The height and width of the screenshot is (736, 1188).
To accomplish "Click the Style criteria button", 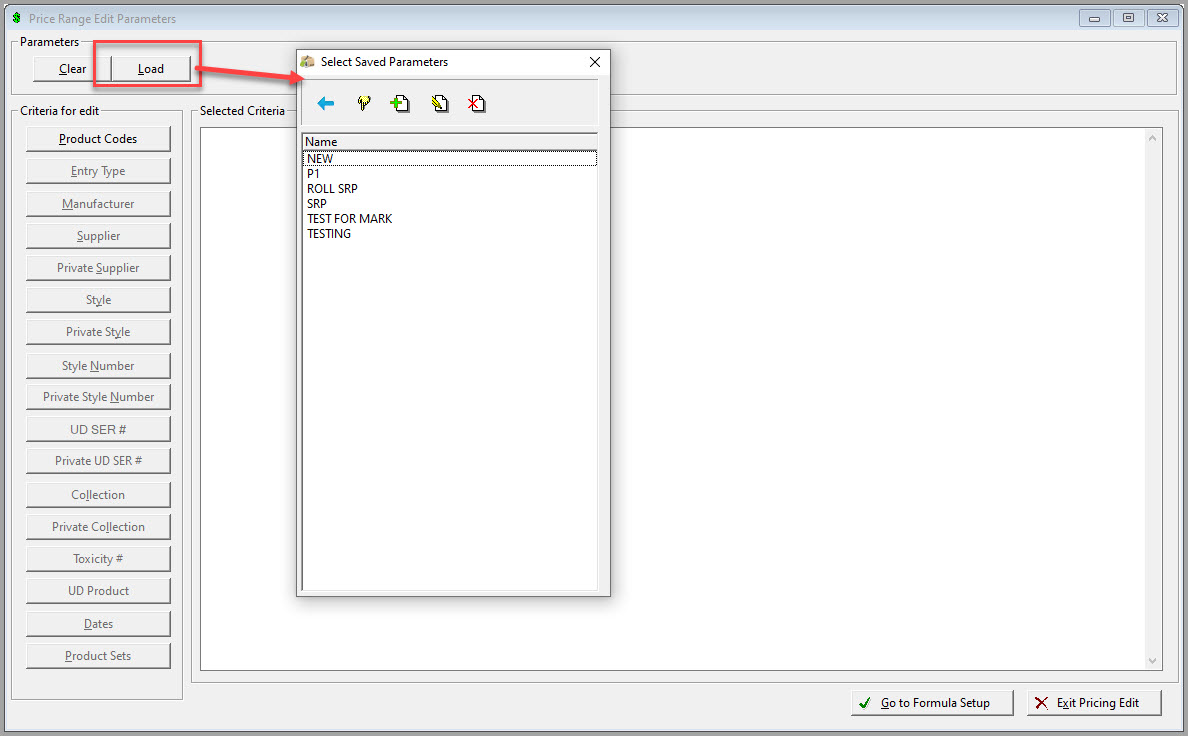I will (x=98, y=300).
